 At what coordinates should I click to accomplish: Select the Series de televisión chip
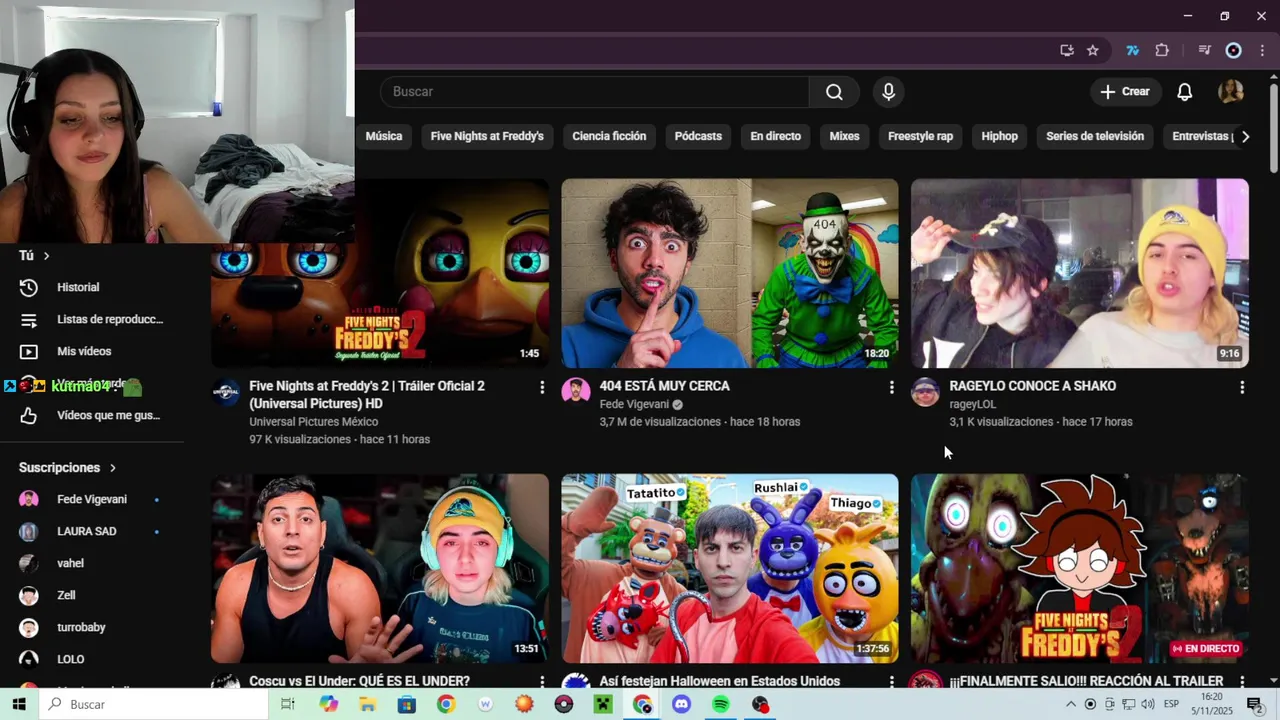coord(1095,136)
